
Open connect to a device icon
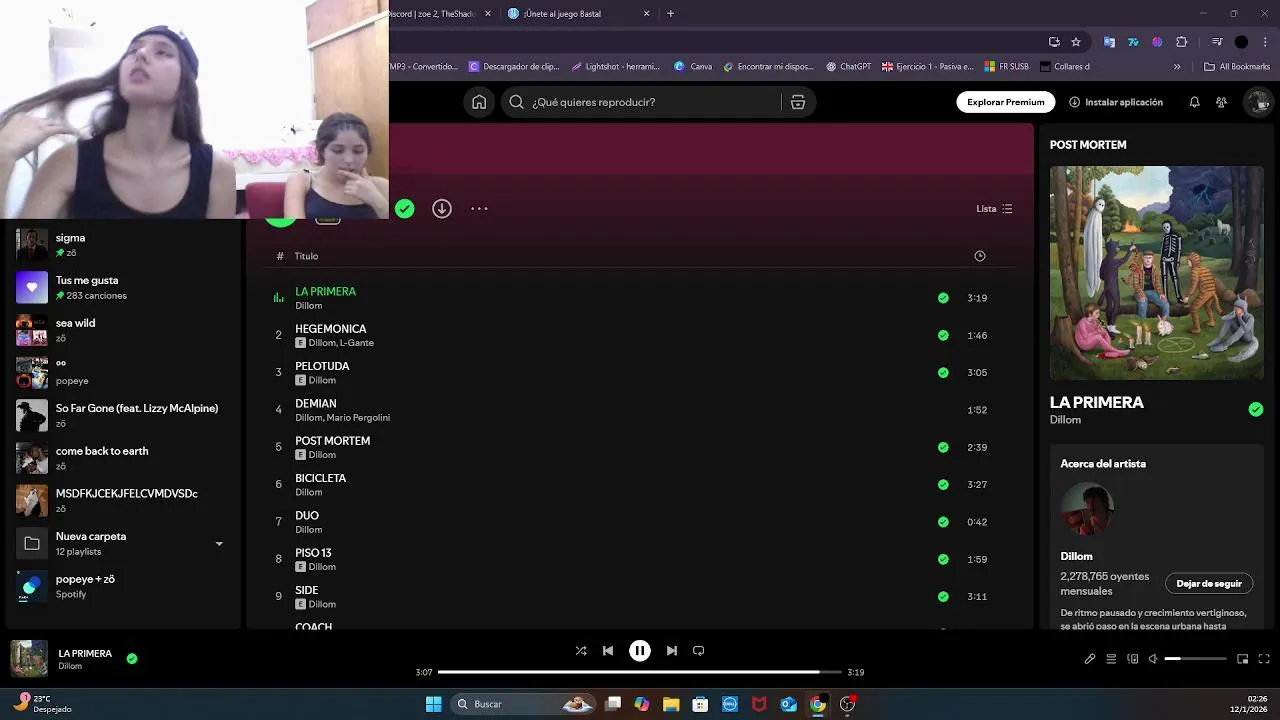tap(1133, 659)
